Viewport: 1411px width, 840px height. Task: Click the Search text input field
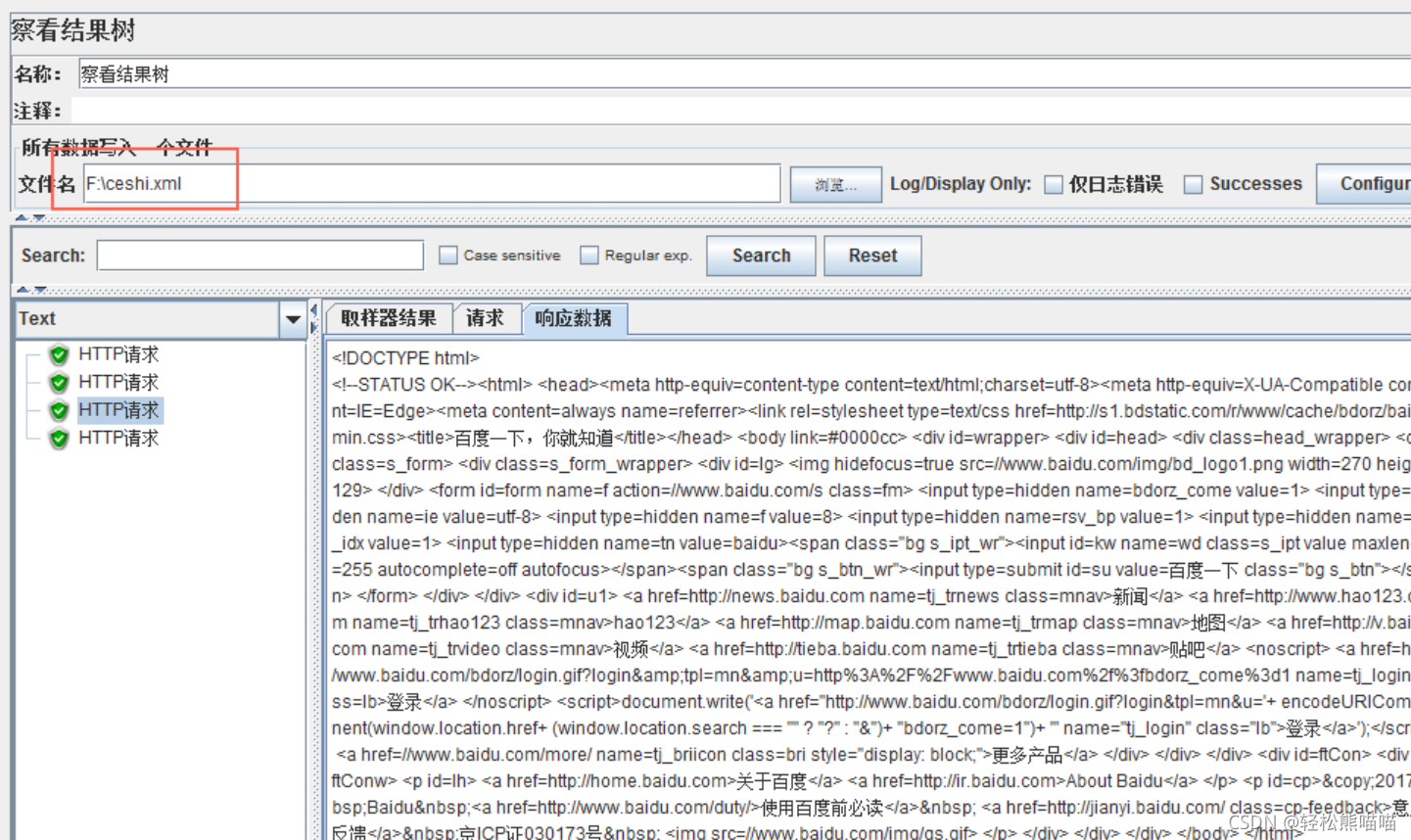pyautogui.click(x=260, y=256)
